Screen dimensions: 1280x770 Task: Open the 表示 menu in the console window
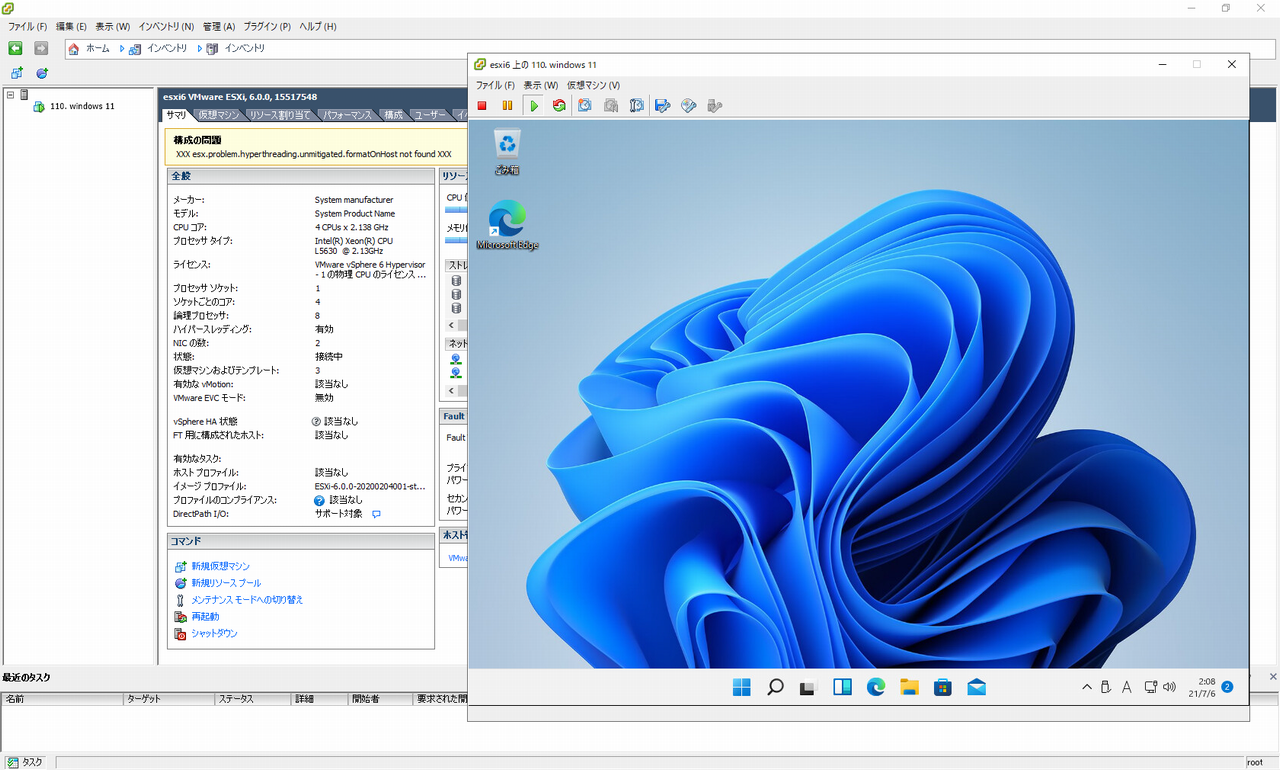541,85
